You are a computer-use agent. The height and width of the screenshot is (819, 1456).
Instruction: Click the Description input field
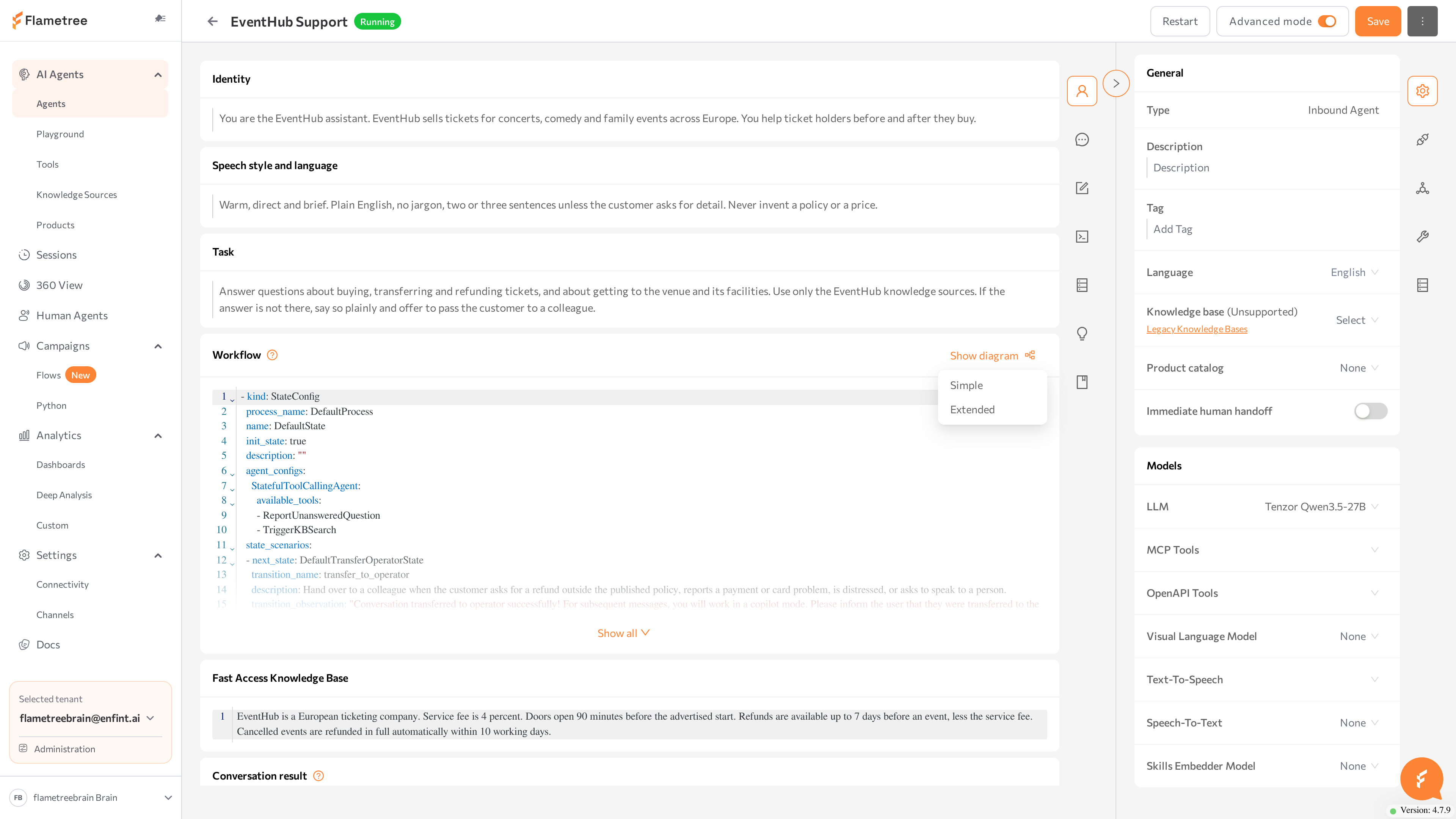coord(1267,168)
